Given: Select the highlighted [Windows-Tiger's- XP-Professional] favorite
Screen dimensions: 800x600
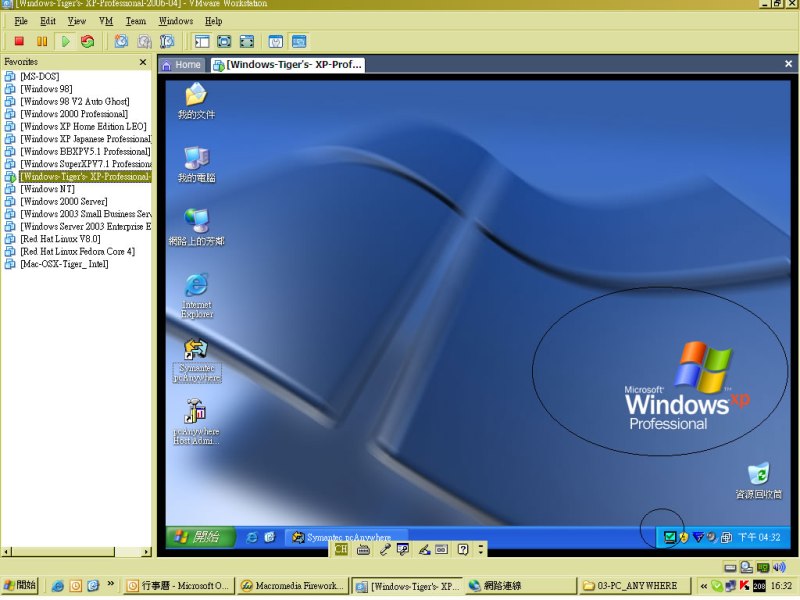Looking at the screenshot, I should 85,177.
